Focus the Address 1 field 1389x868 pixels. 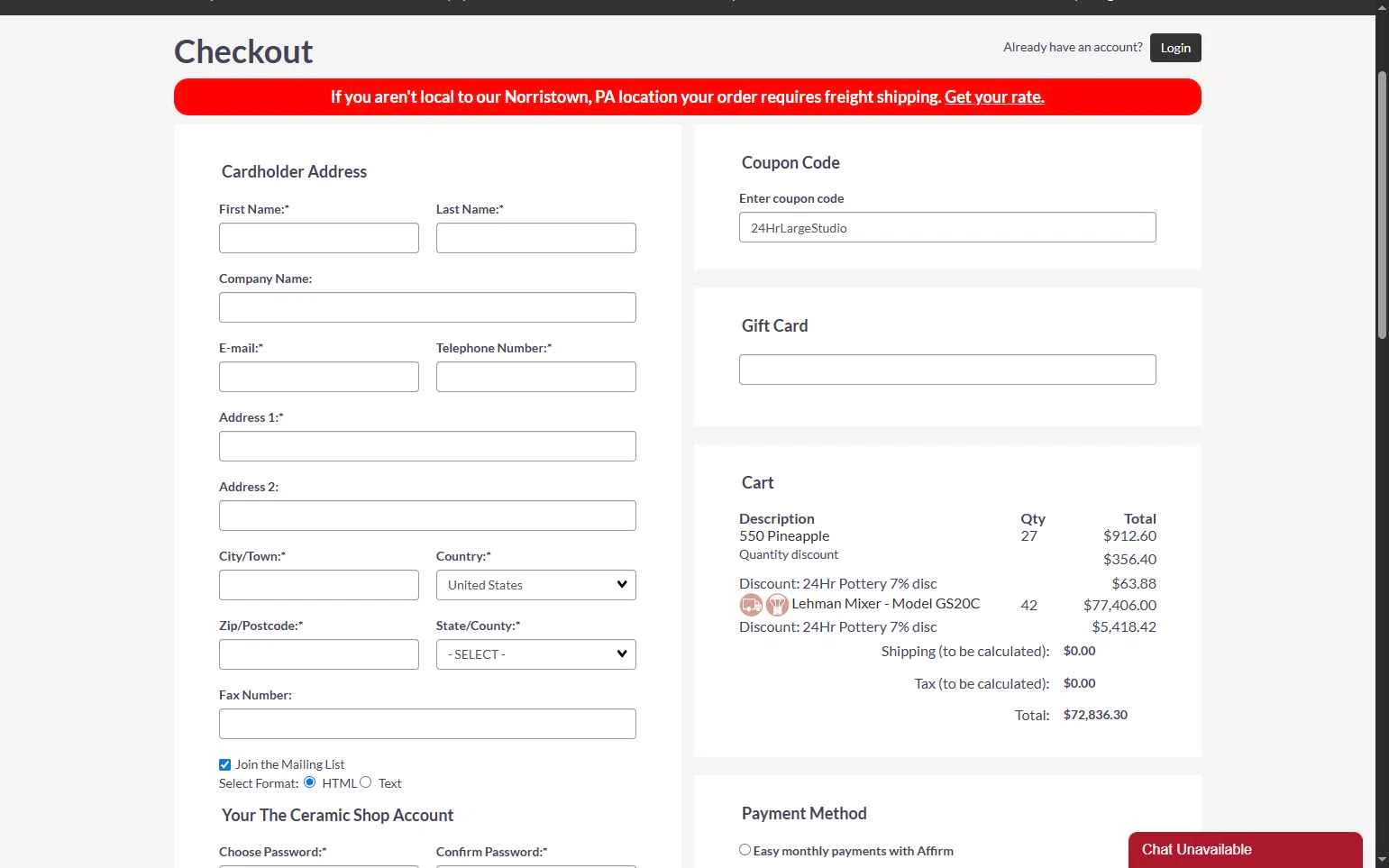(x=427, y=446)
